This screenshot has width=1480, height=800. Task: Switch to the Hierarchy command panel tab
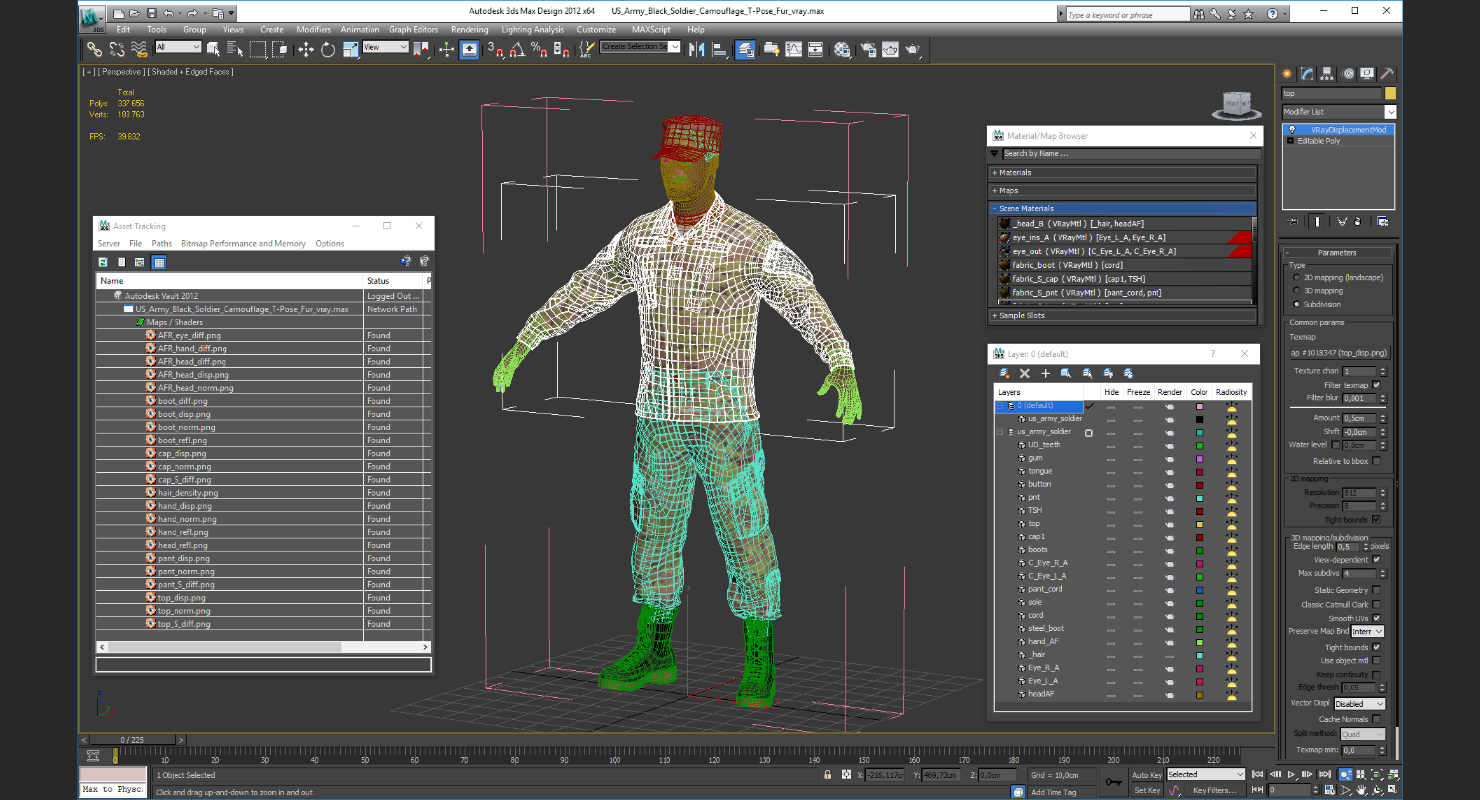pyautogui.click(x=1327, y=74)
